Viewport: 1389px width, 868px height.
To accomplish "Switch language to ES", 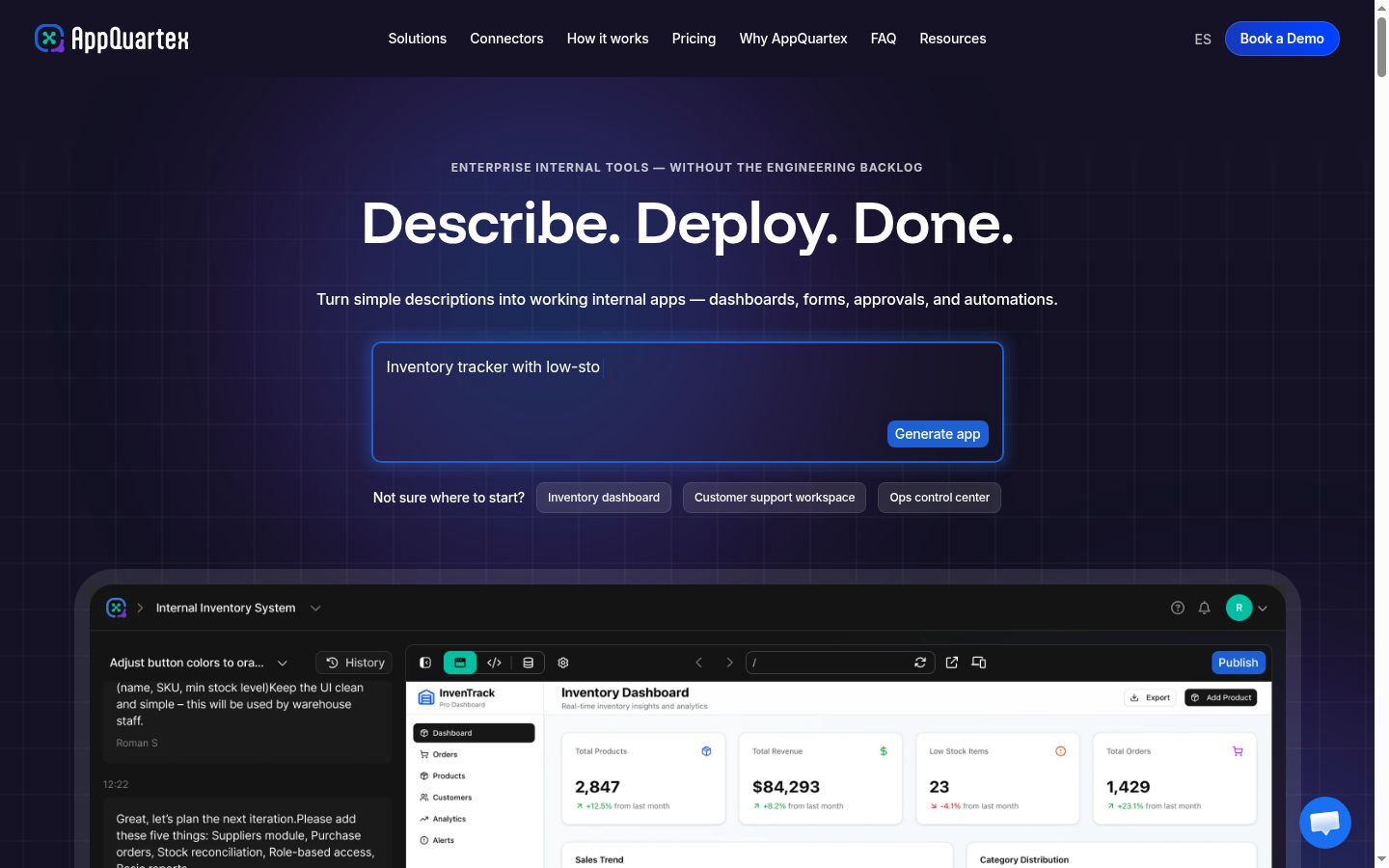I will click(1203, 40).
